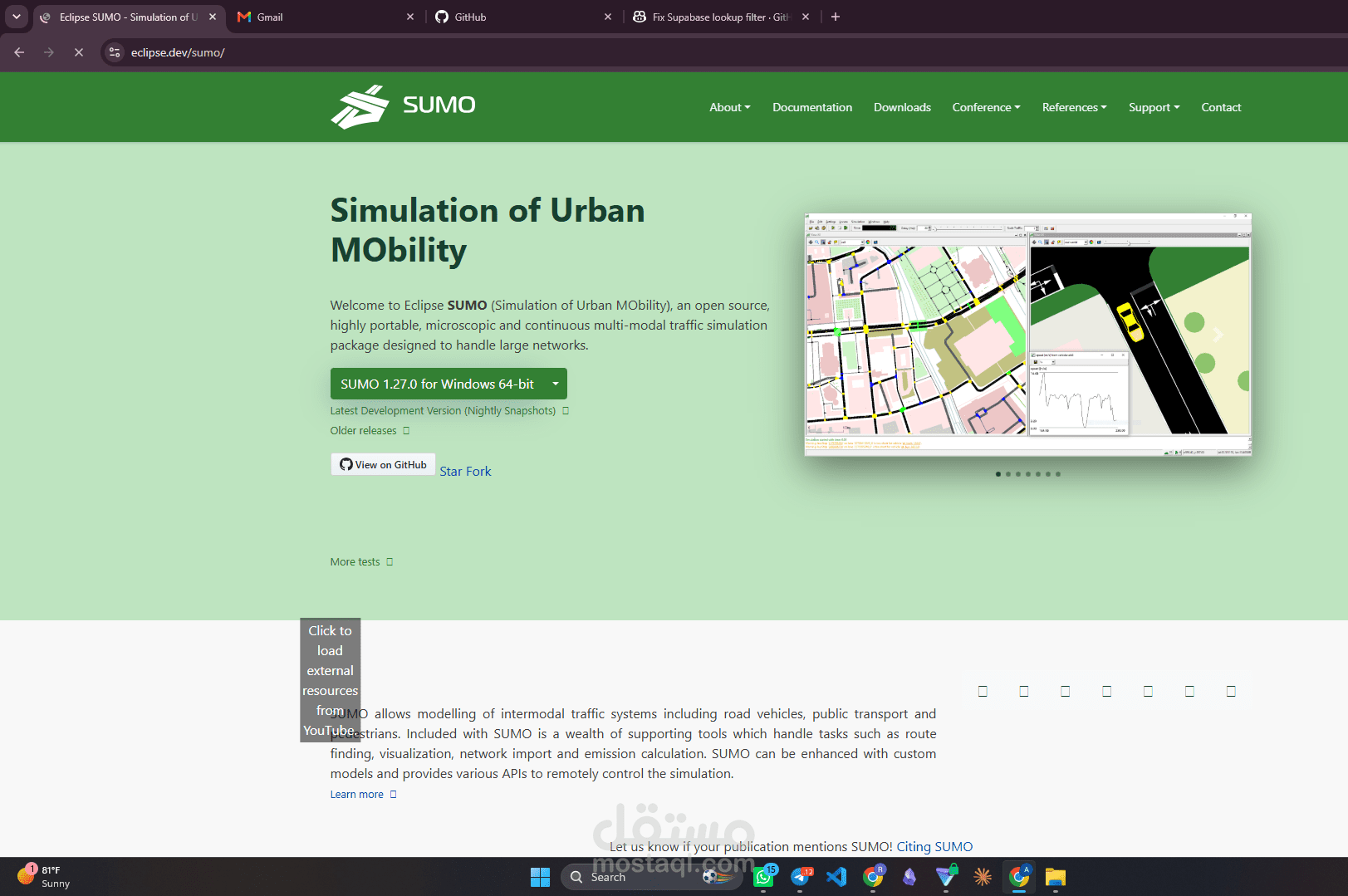Open the weather widget showing 81°F Sunny
This screenshot has width=1348, height=896.
click(43, 877)
